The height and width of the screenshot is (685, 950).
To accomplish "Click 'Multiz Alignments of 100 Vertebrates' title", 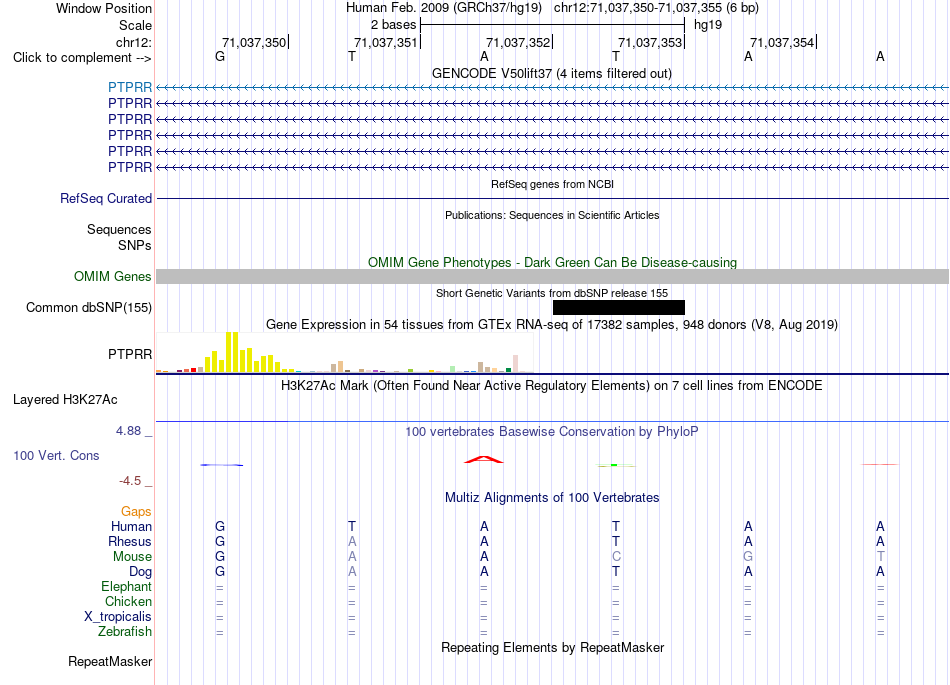I will (552, 498).
